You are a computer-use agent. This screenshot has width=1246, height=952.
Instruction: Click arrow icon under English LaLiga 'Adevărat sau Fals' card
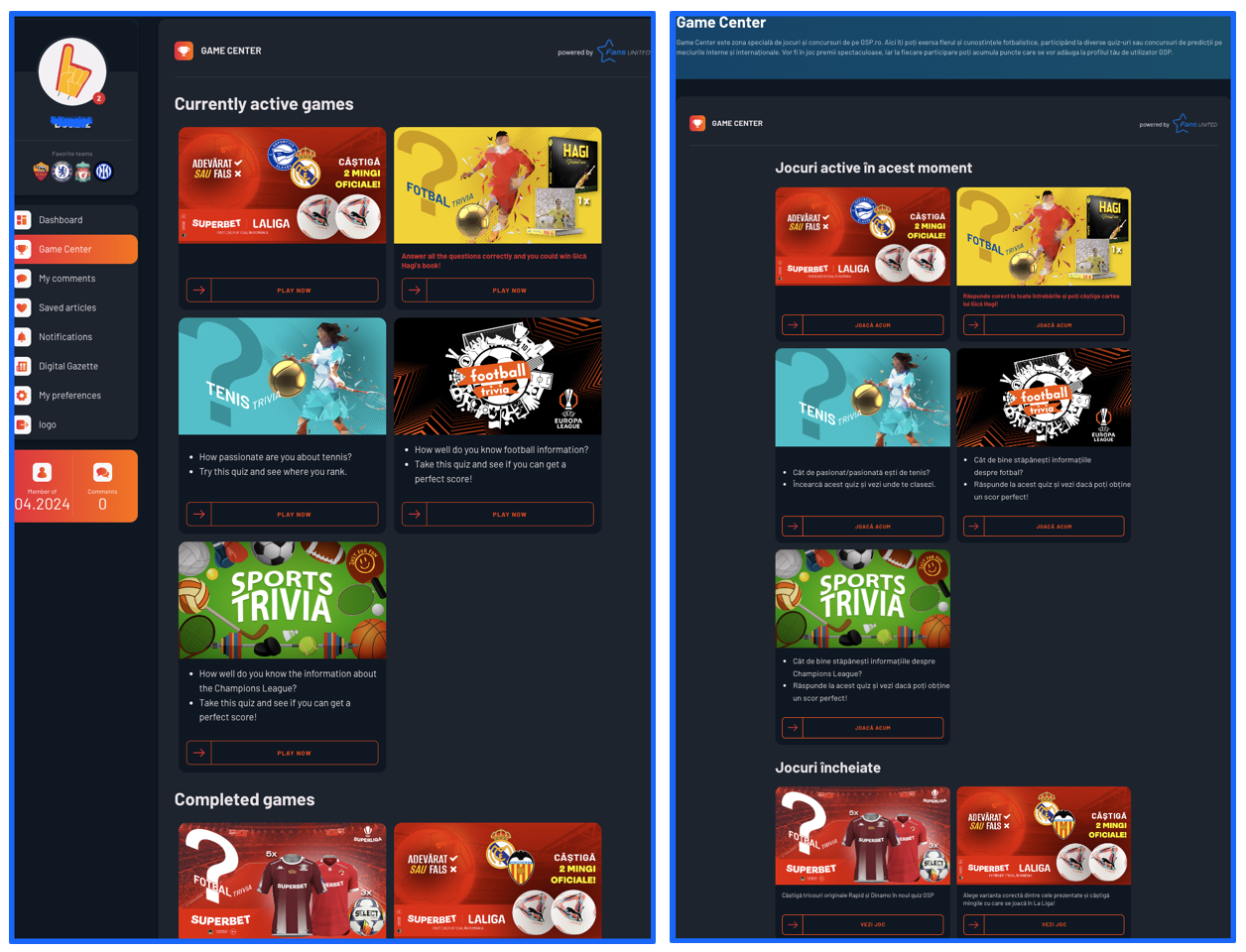pyautogui.click(x=199, y=291)
